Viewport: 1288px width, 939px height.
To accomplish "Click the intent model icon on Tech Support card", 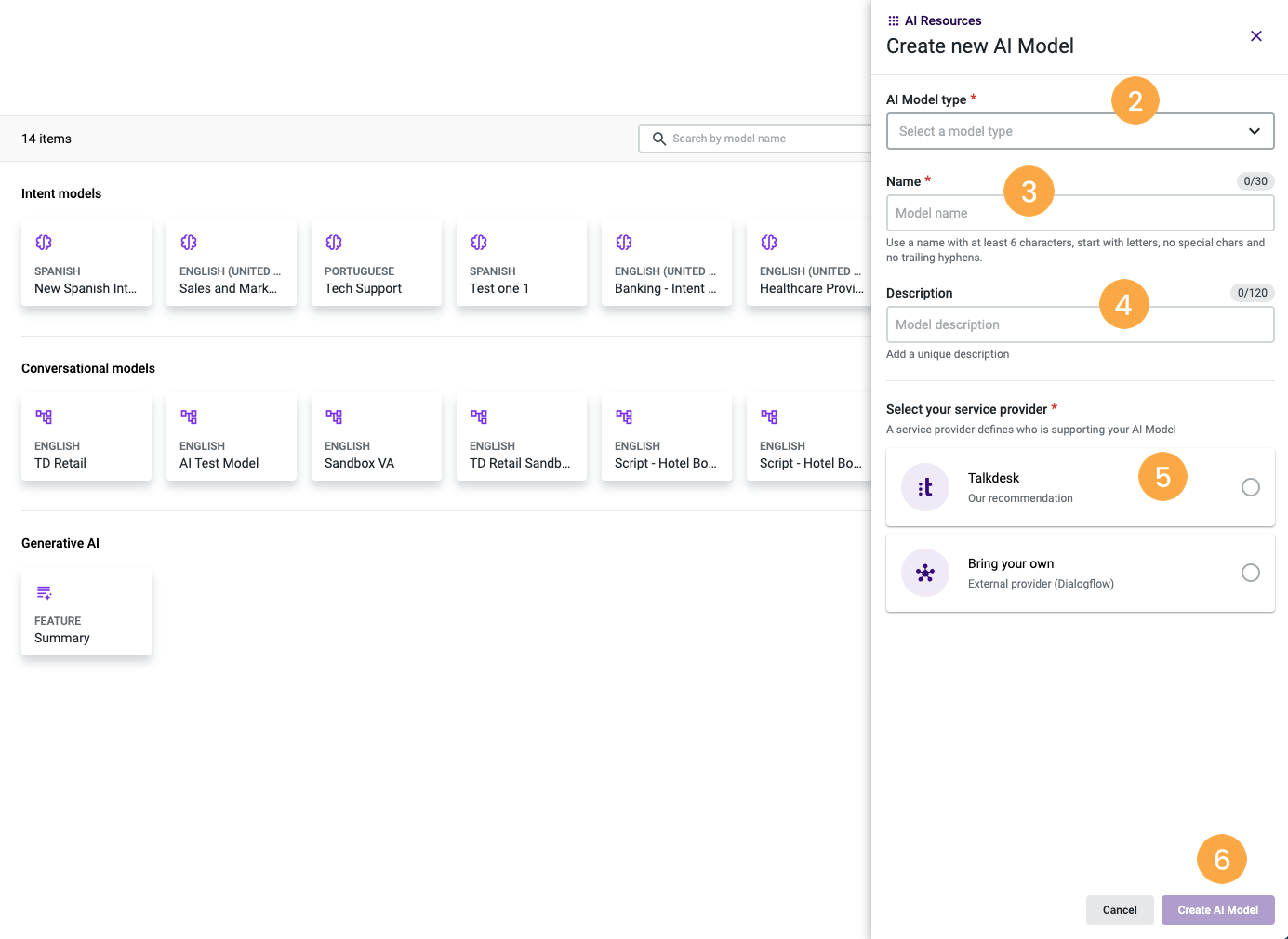I will click(334, 242).
